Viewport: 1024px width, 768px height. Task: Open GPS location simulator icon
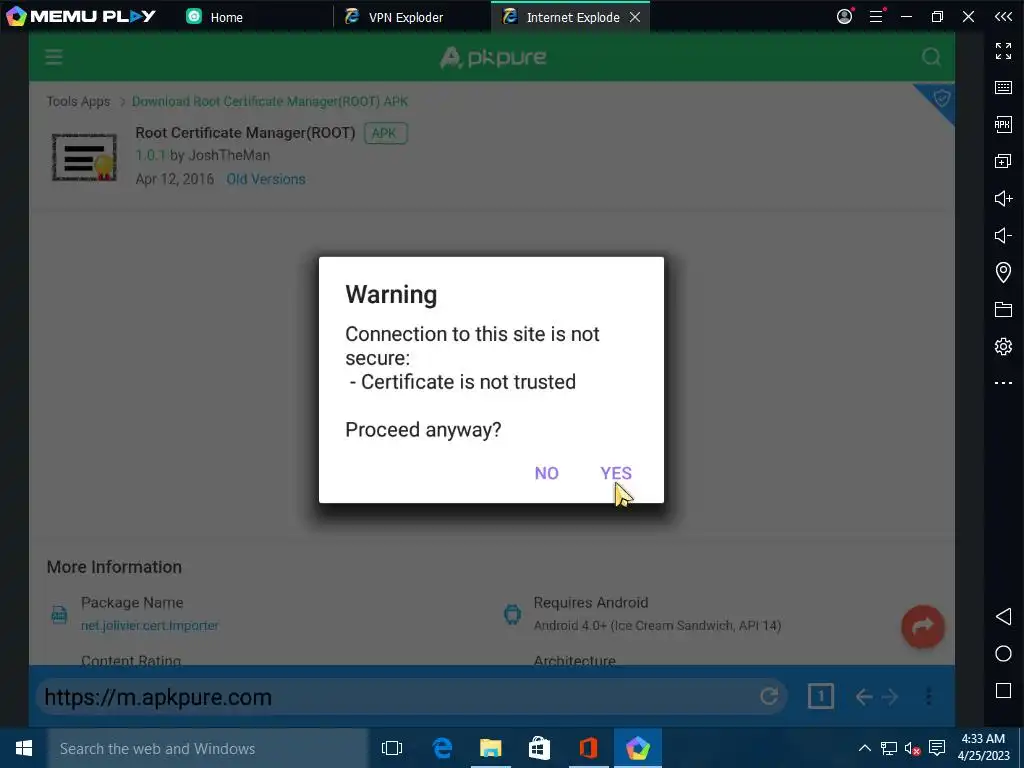click(x=1003, y=272)
